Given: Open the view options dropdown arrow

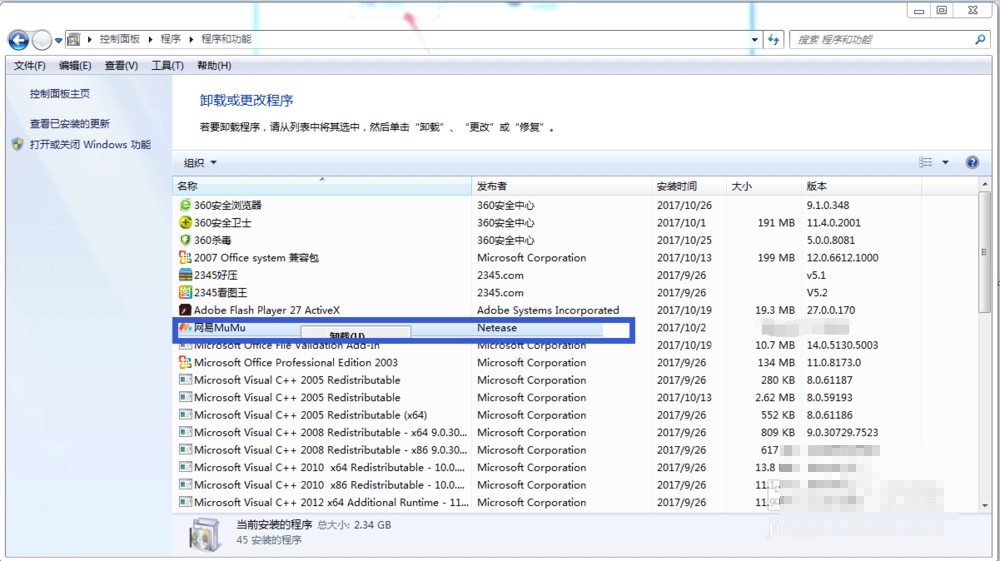Looking at the screenshot, I should pos(945,163).
